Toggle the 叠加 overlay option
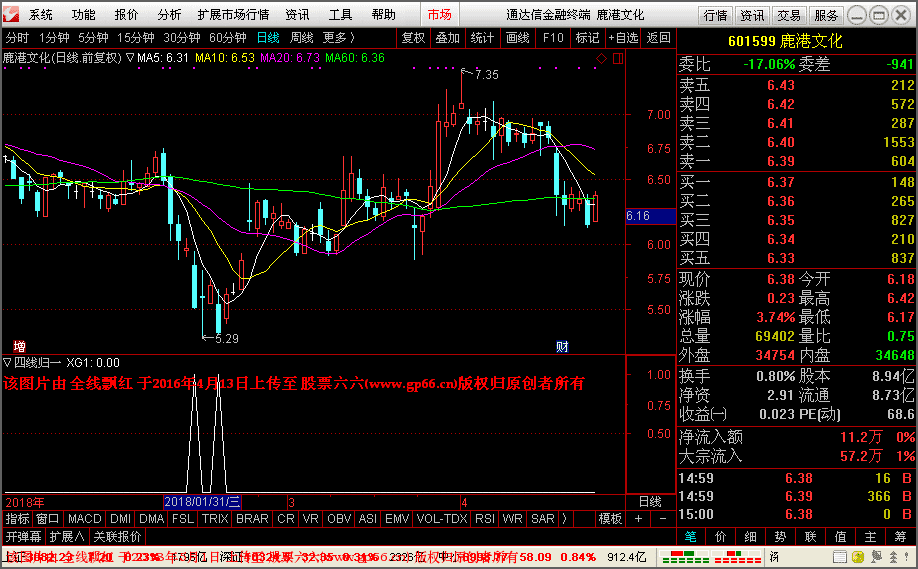Viewport: 918px width, 569px height. 447,38
